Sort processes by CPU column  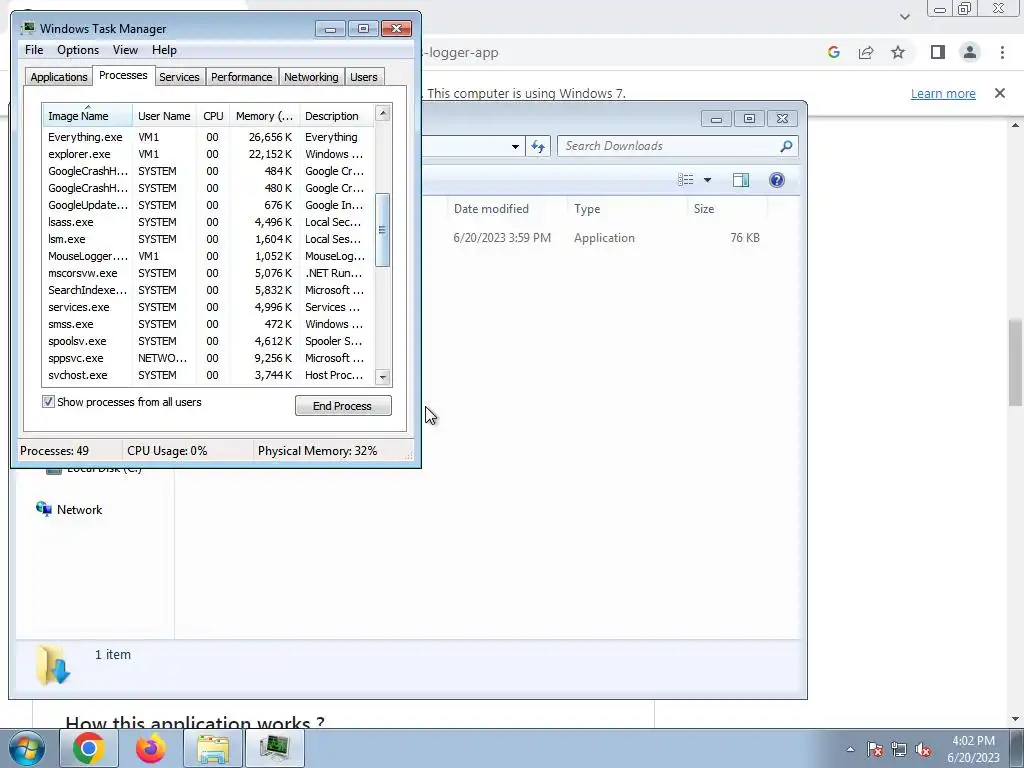[x=213, y=116]
